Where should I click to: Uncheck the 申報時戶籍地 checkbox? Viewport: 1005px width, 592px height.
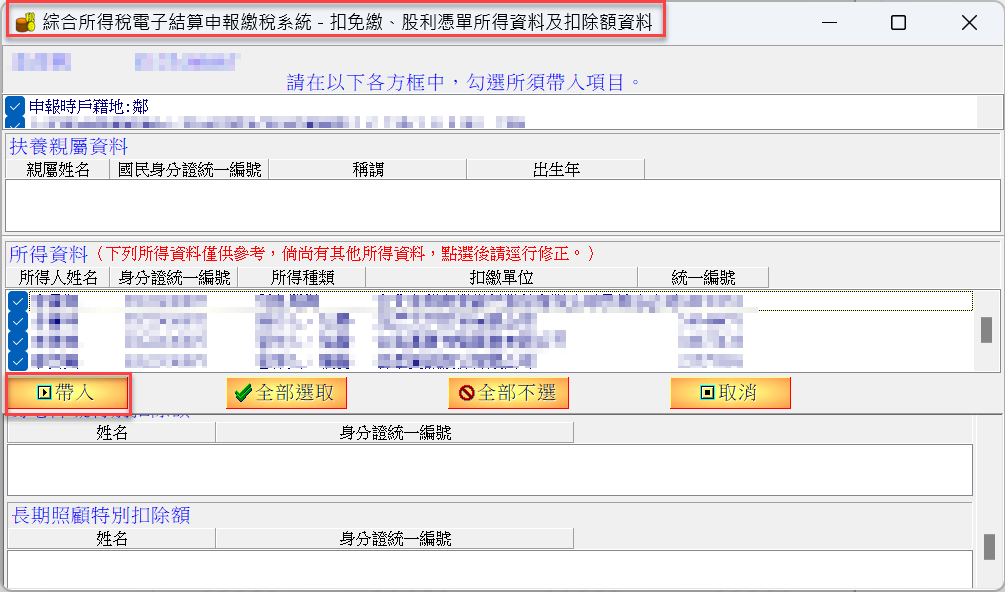[x=15, y=106]
